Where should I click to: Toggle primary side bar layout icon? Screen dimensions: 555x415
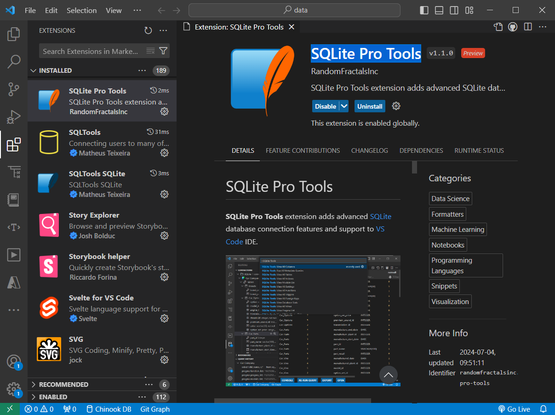[424, 10]
